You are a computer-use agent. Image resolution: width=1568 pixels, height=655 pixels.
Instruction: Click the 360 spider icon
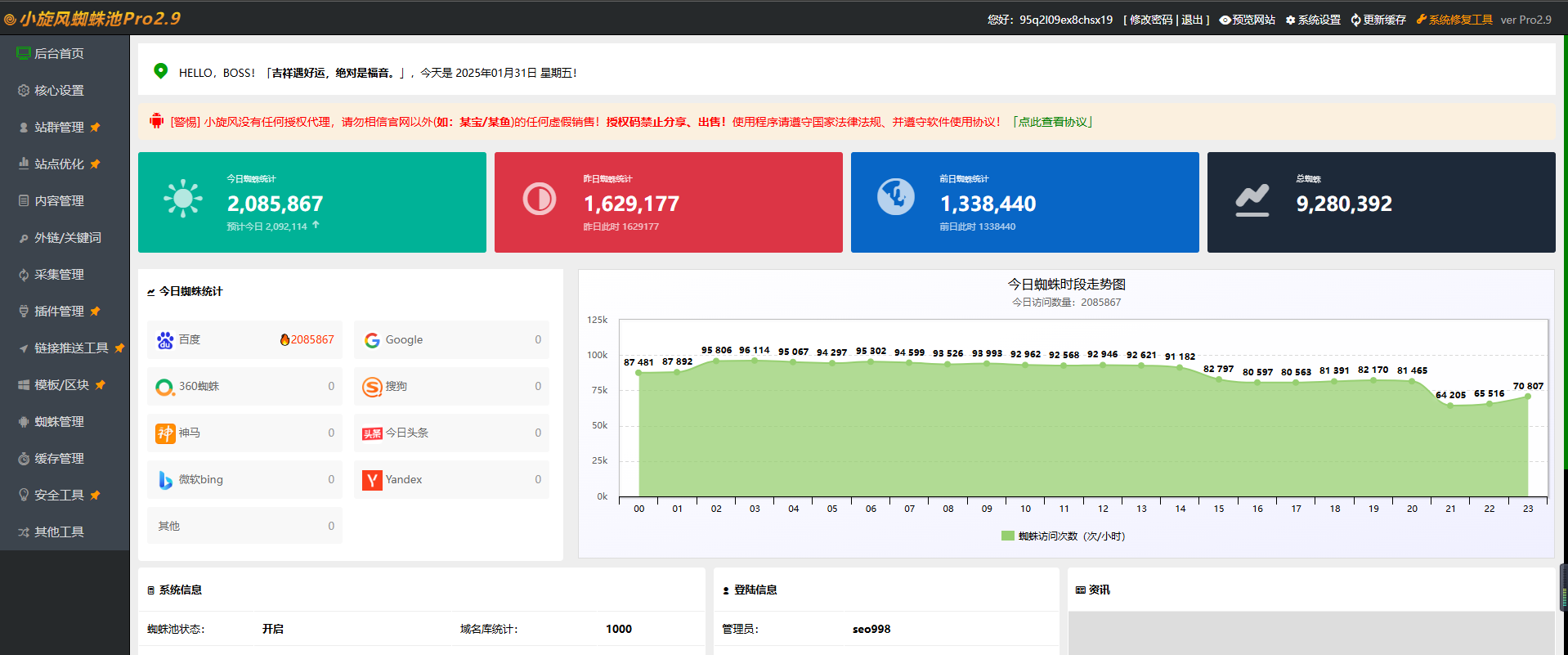click(x=165, y=387)
